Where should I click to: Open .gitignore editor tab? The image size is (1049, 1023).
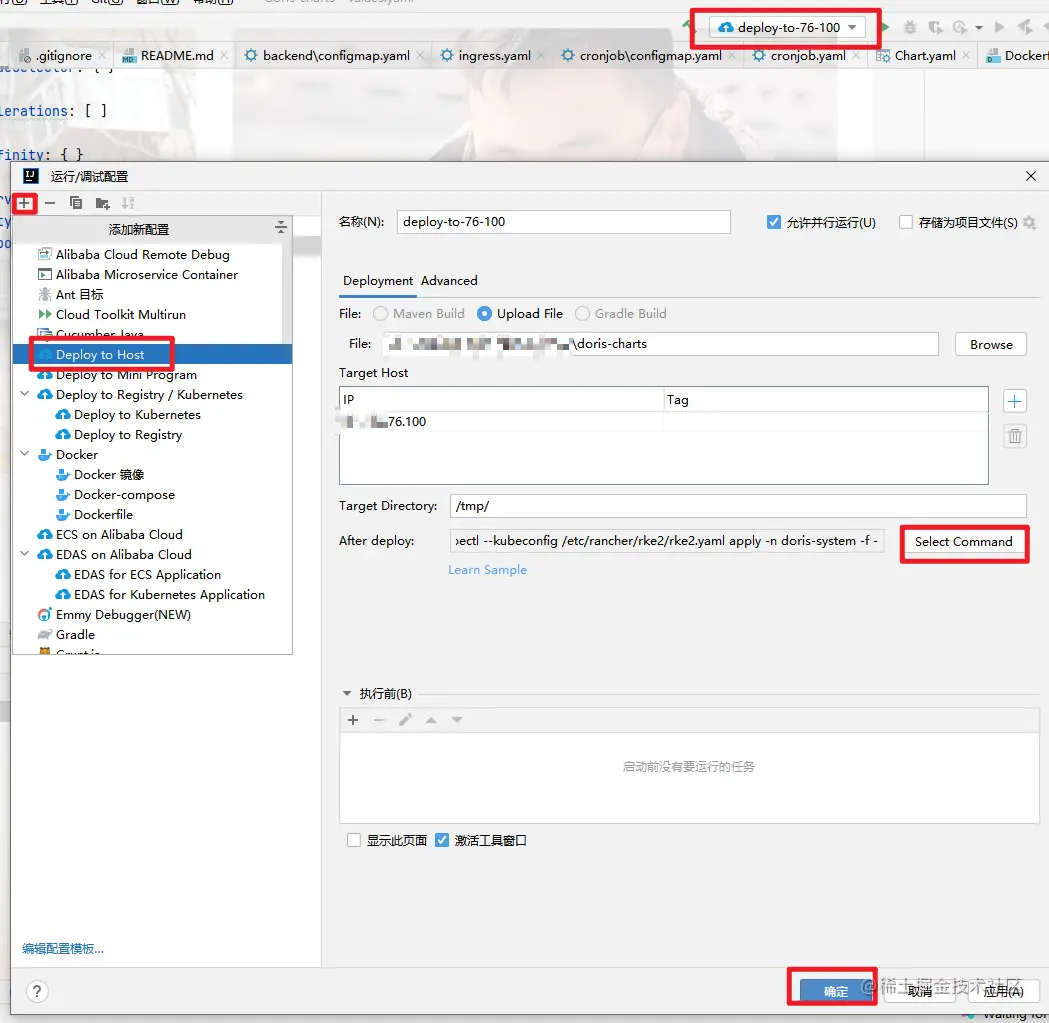pos(63,56)
